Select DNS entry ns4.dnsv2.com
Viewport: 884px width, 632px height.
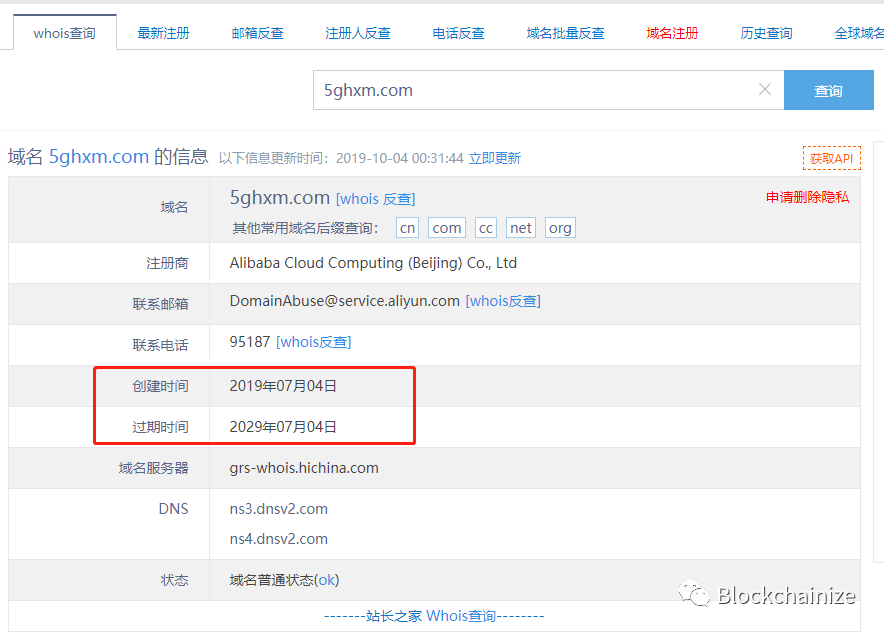279,539
